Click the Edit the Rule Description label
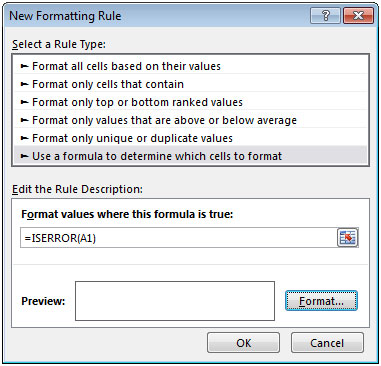Viewport: 381px width, 366px height. [77, 189]
